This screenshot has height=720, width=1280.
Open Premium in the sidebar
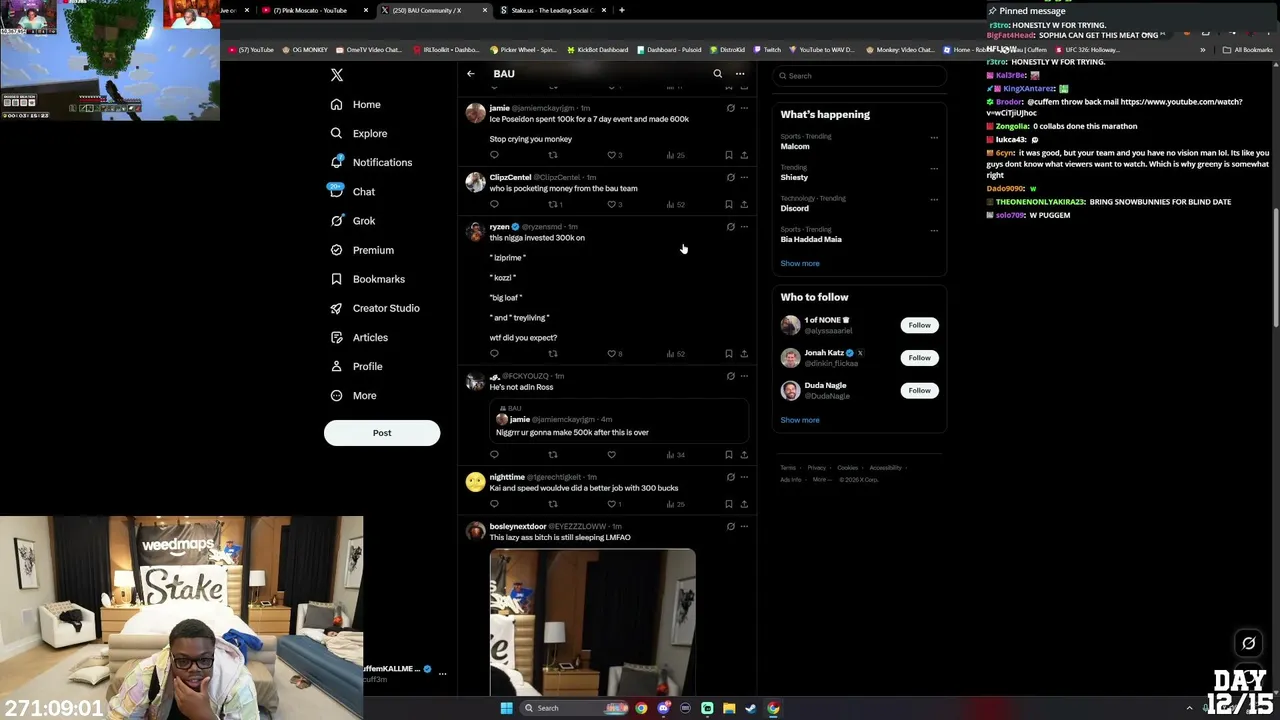coord(362,250)
